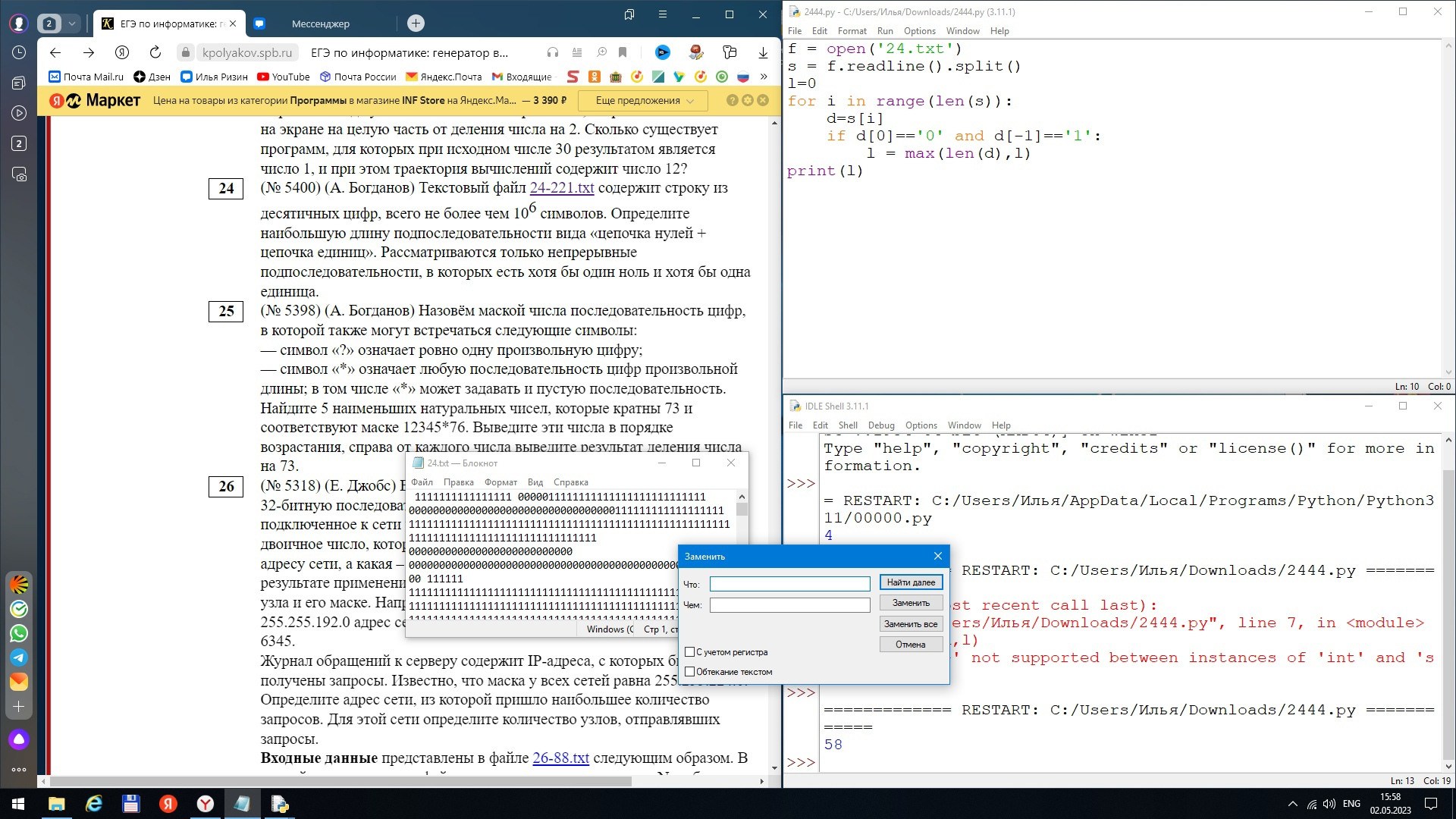Click the Run module icon in IDLE
Viewport: 1456px width, 819px height.
[x=884, y=30]
